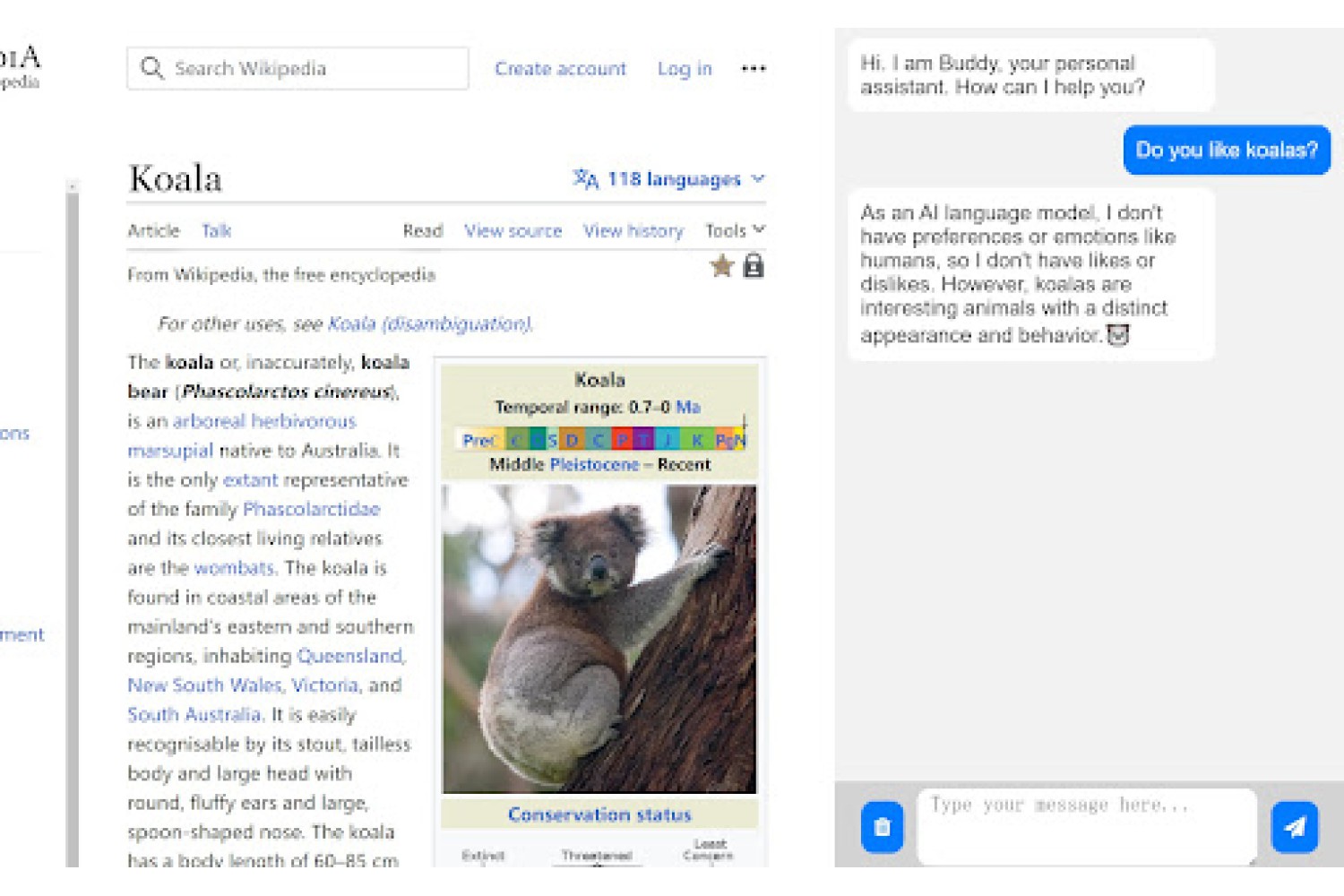Clear chat with the trash button
This screenshot has width=1344, height=896.
tap(883, 826)
